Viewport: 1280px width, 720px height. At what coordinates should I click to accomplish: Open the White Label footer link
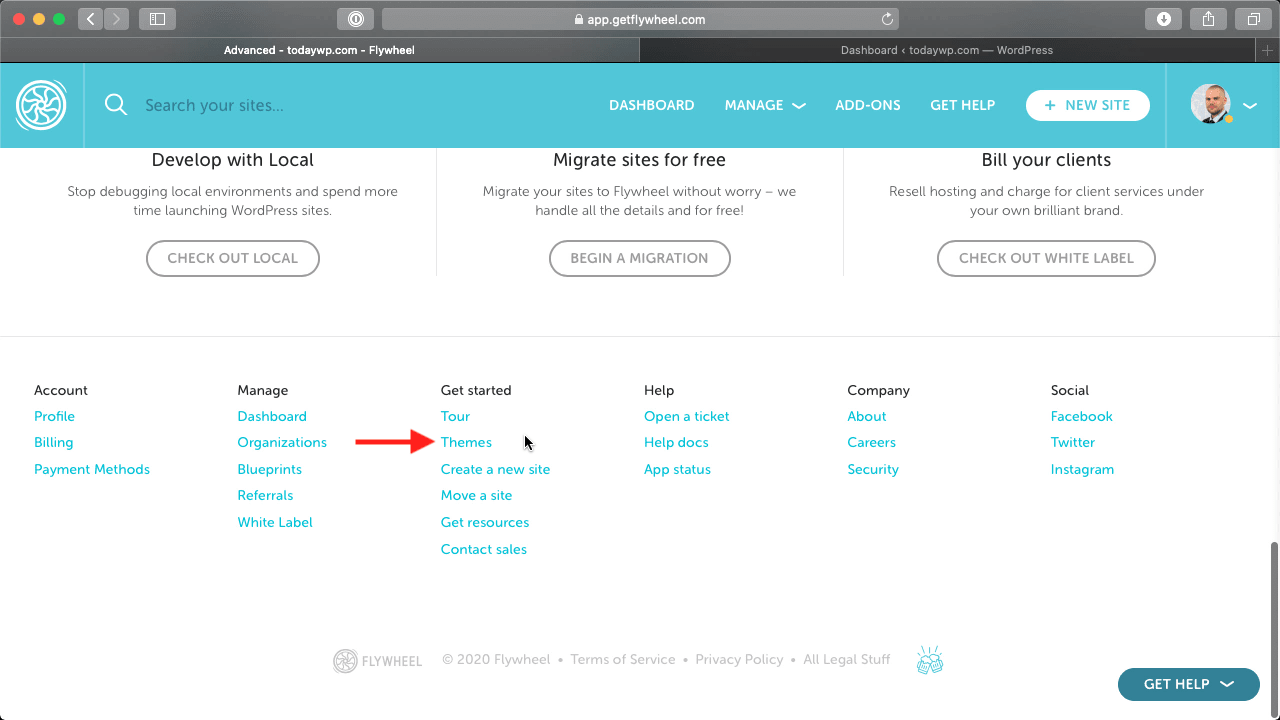tap(275, 522)
